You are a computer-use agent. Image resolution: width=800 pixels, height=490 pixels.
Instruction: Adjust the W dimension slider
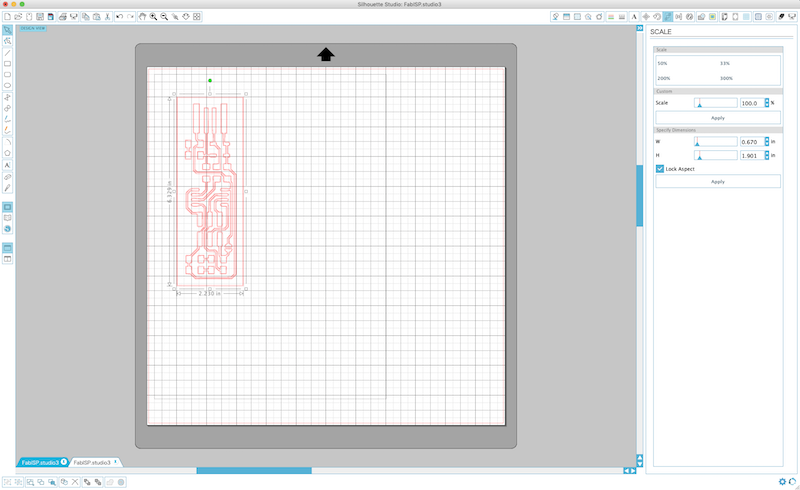pyautogui.click(x=715, y=141)
